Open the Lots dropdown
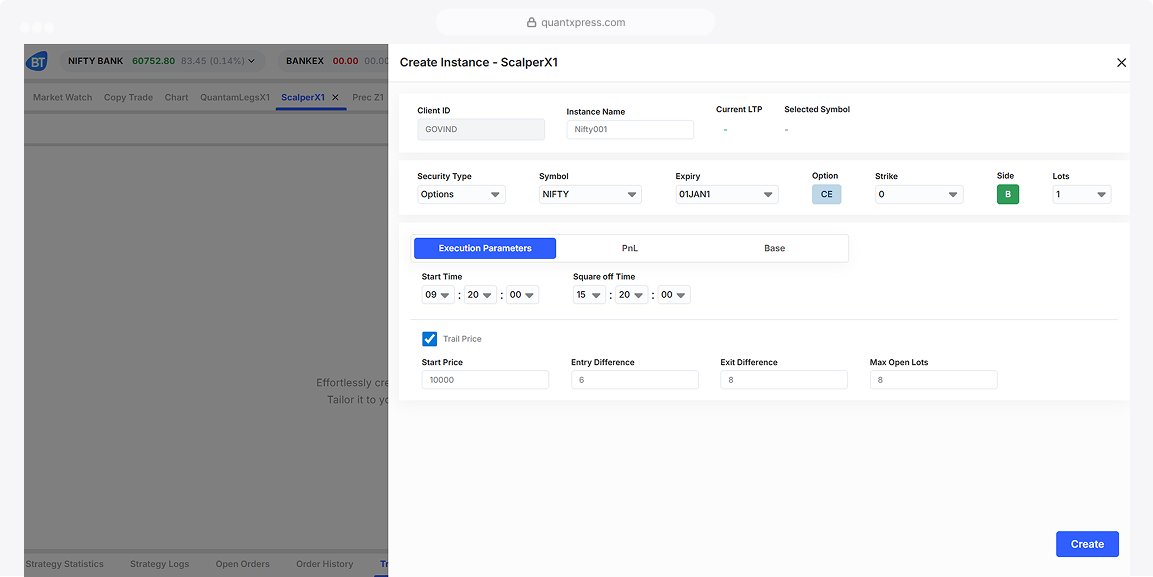Screen dimensions: 1153x577 1082,194
